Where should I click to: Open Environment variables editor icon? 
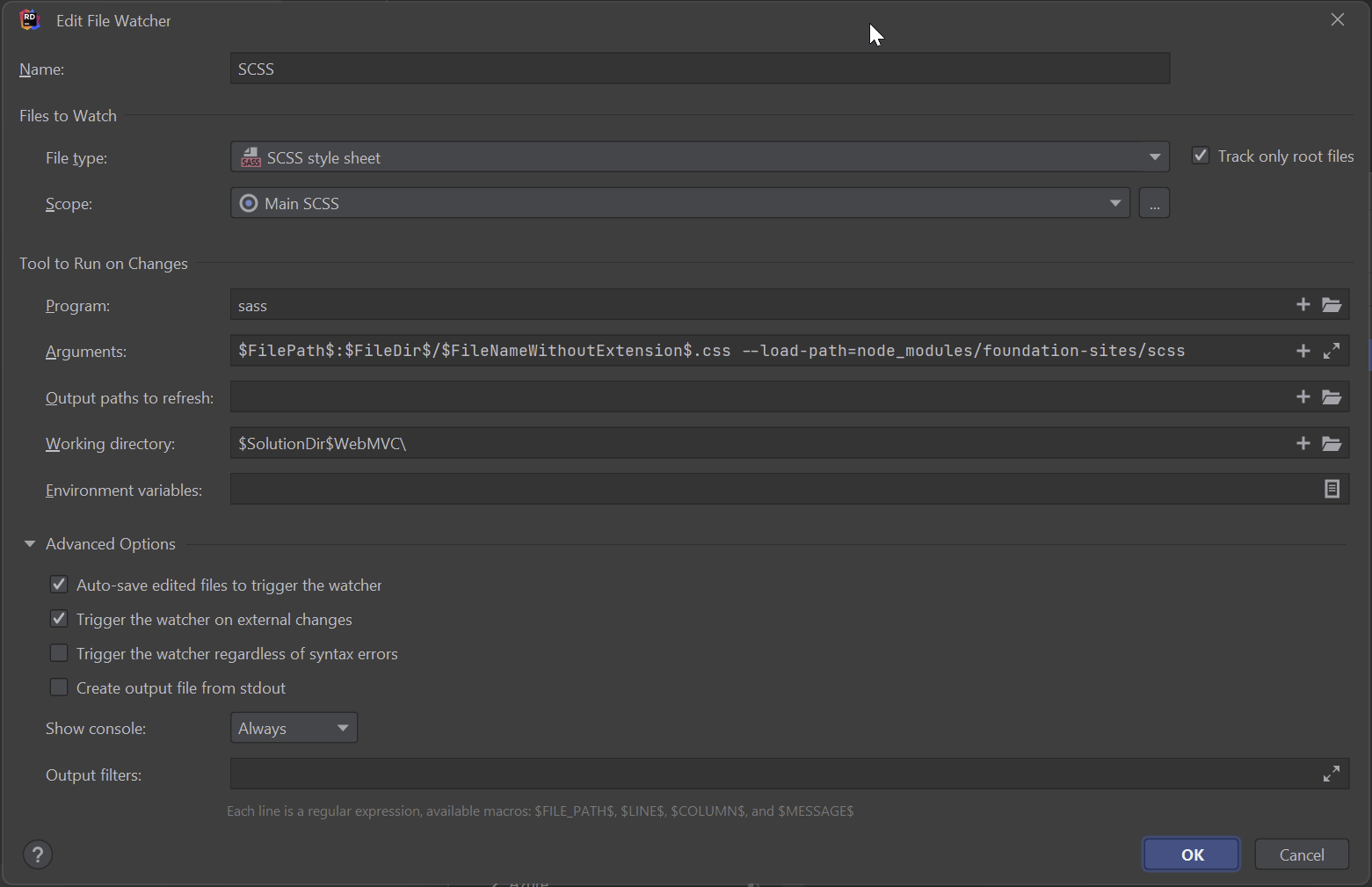coord(1332,489)
